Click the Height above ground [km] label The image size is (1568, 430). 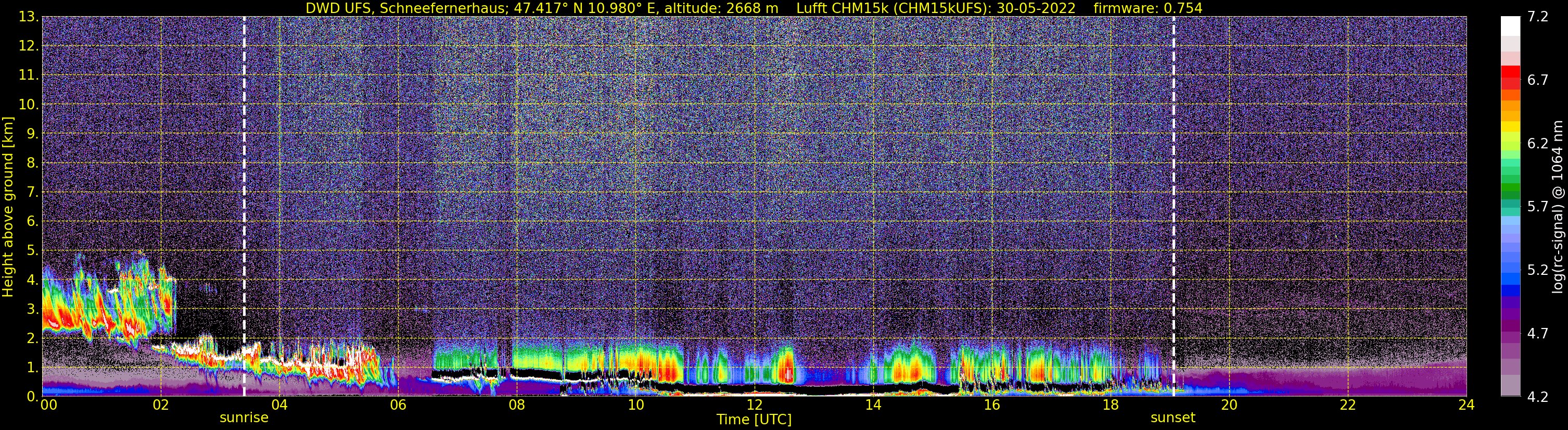[x=8, y=207]
